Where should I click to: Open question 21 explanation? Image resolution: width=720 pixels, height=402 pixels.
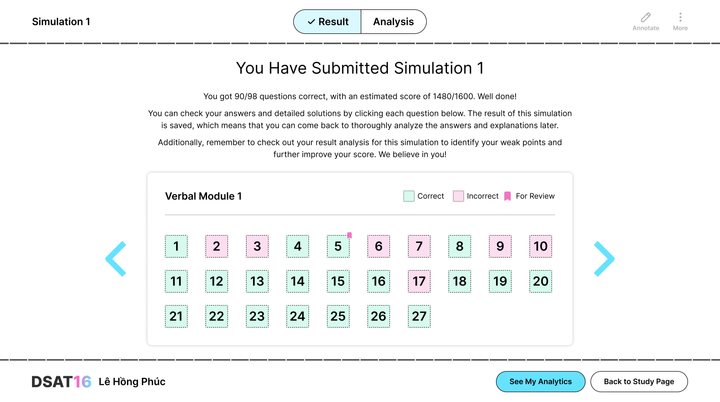coord(176,316)
